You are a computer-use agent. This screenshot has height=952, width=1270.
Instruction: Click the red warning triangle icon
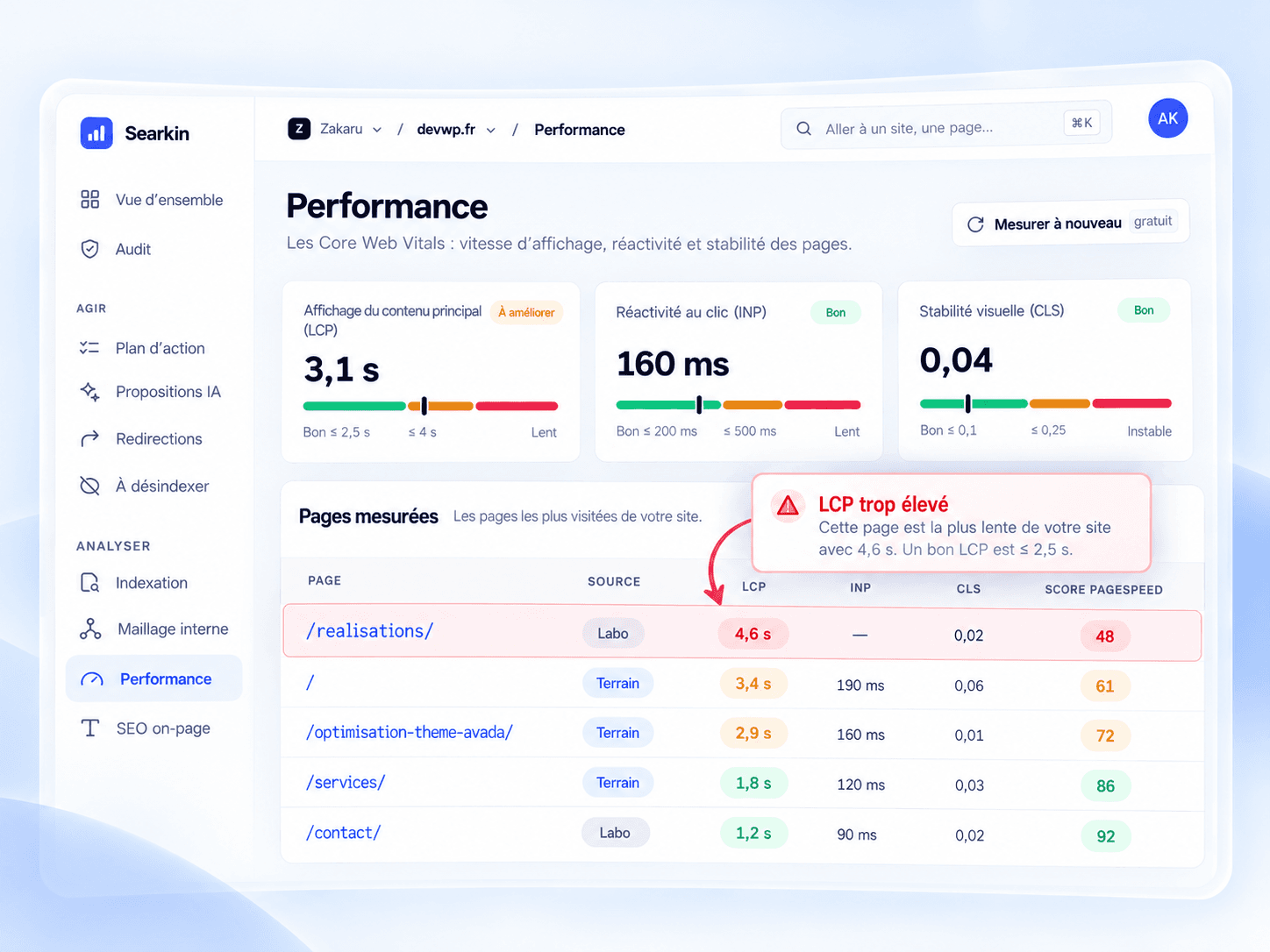788,505
